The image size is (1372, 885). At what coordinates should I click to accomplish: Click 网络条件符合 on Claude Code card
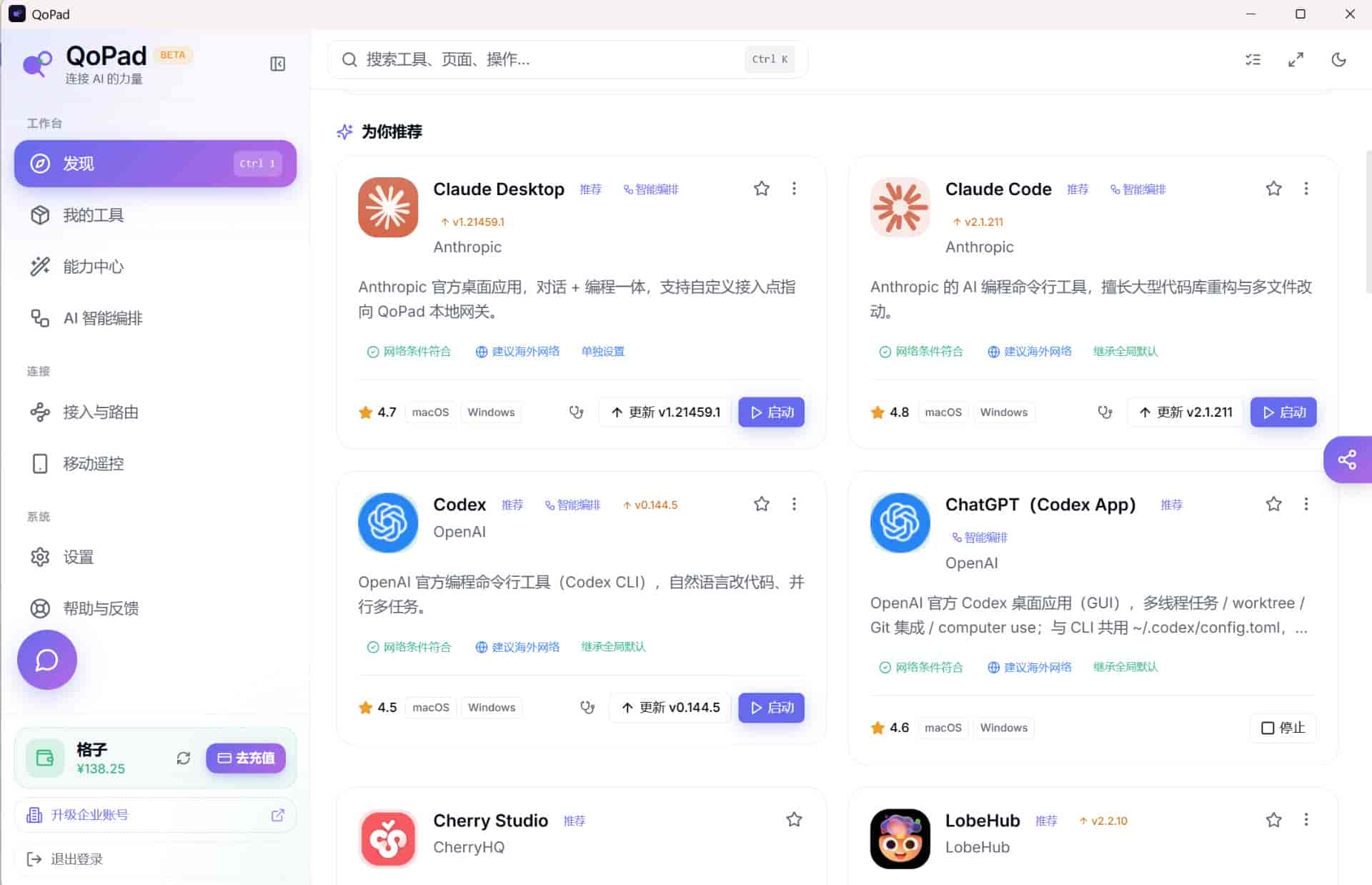(x=921, y=351)
